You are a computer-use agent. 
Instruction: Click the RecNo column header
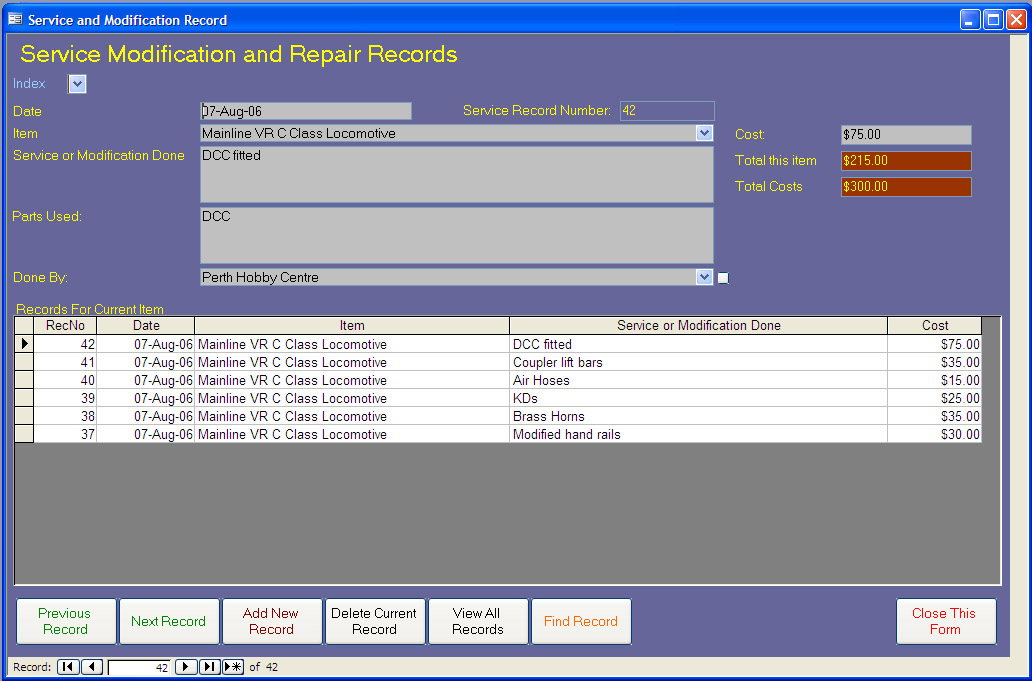pyautogui.click(x=65, y=326)
